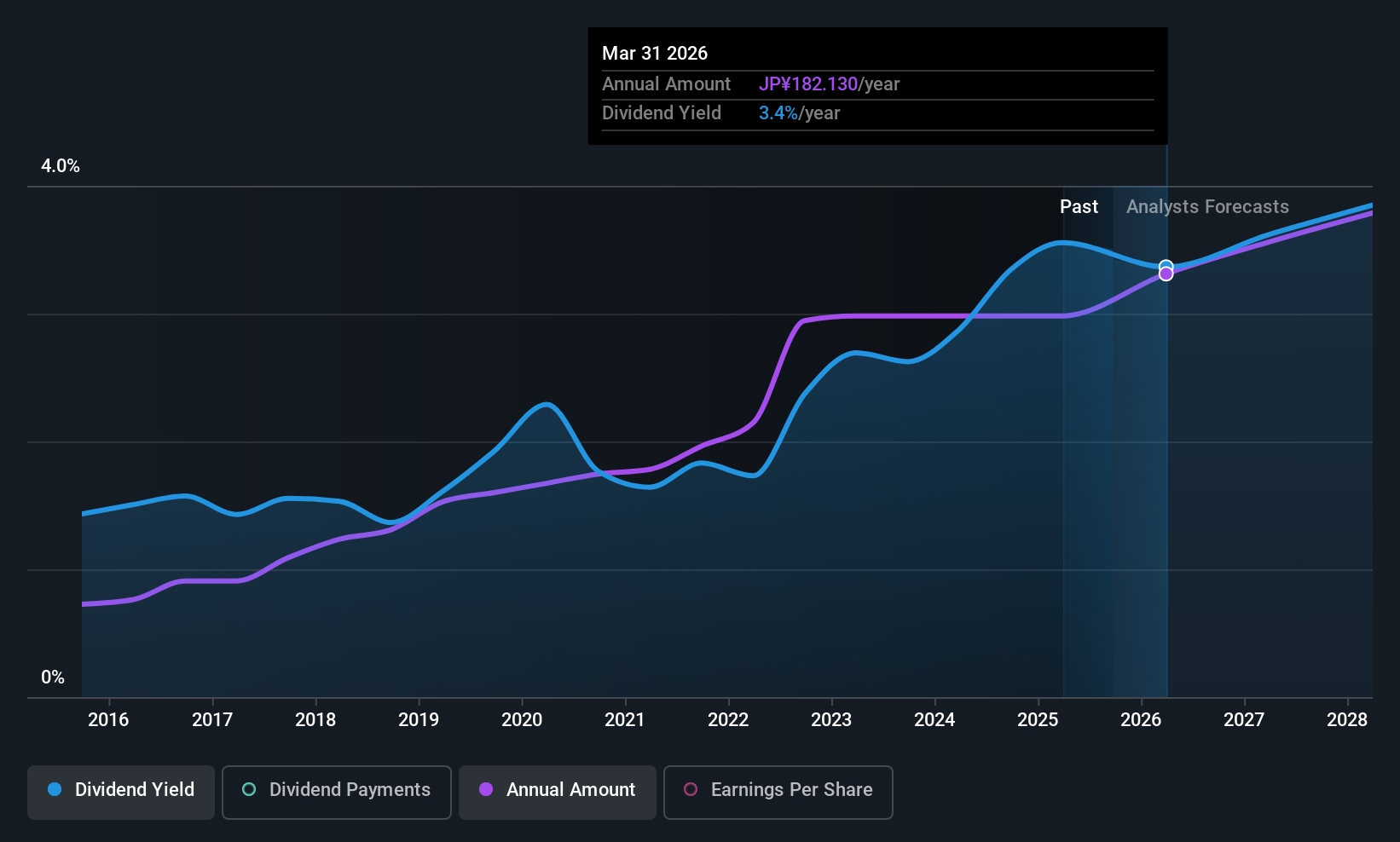Screen dimensions: 1400x842
Task: Click the 3.4%/year dividend yield value
Action: [799, 113]
